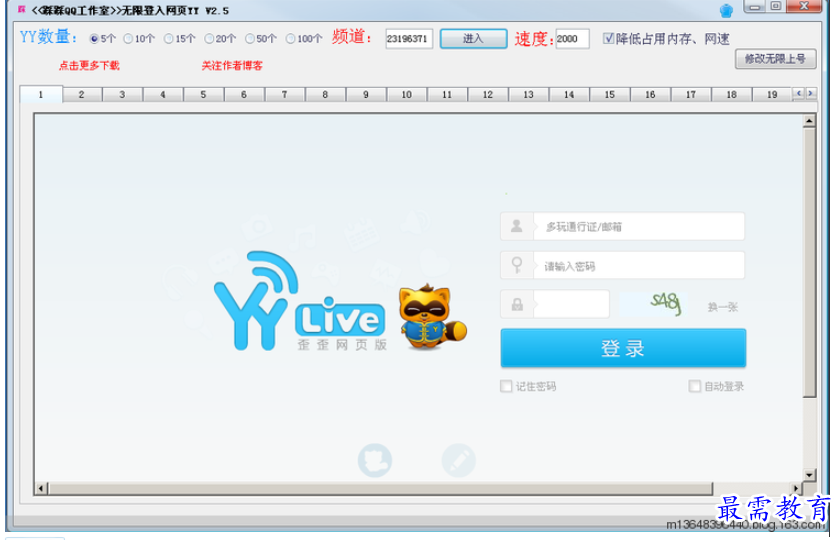Close the window

(x=804, y=7)
